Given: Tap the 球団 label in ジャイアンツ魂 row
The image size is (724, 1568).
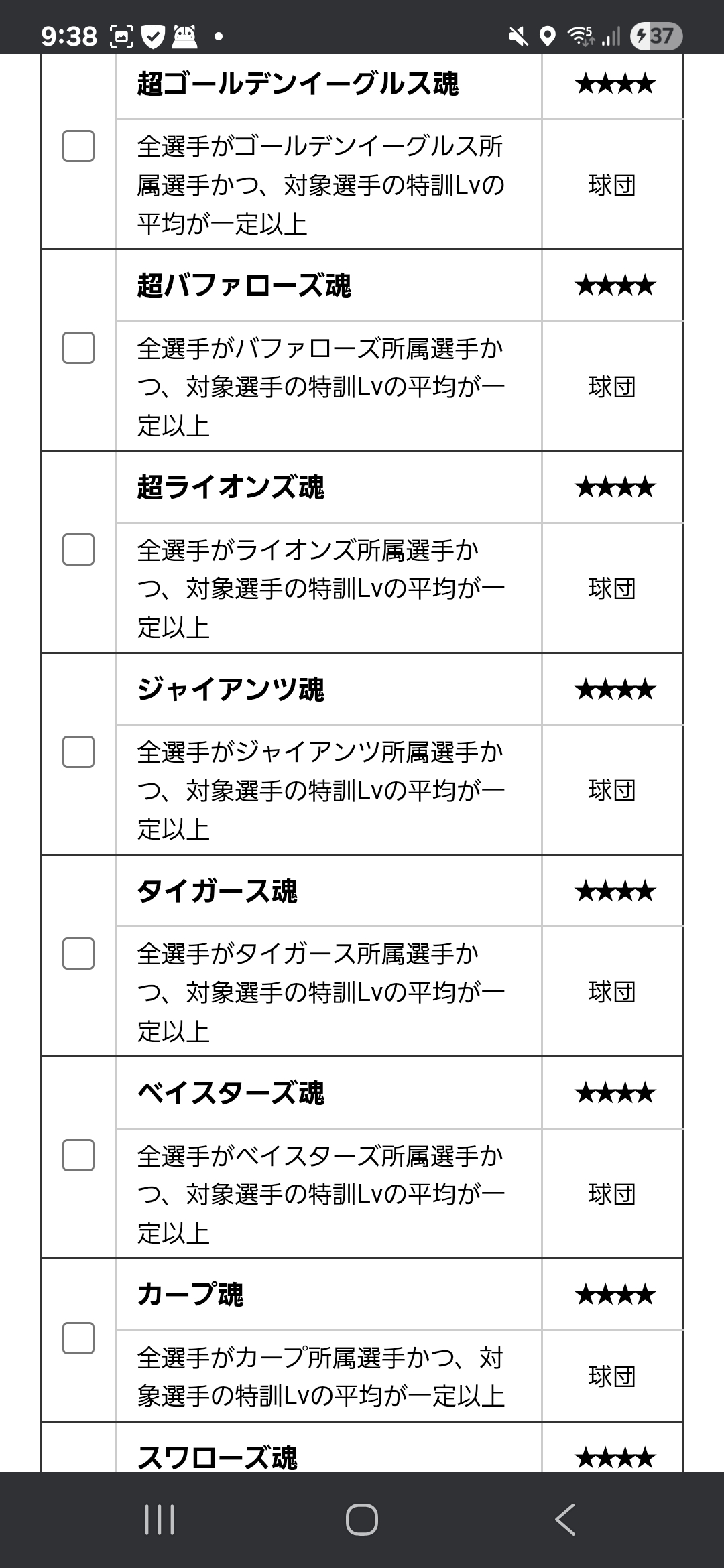Looking at the screenshot, I should coord(611,790).
